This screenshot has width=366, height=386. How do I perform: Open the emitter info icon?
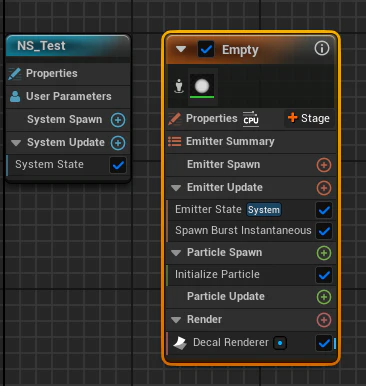[322, 49]
